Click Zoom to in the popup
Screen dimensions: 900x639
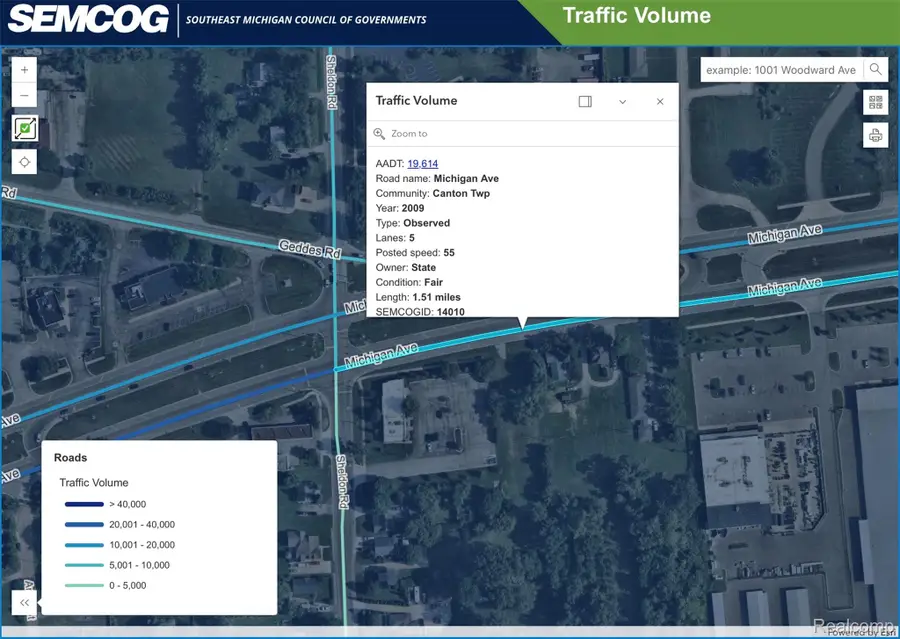[411, 133]
